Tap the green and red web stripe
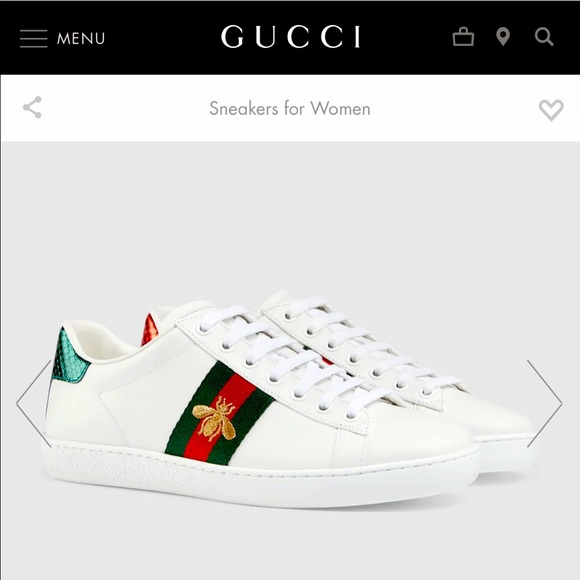The height and width of the screenshot is (580, 580). 220,414
